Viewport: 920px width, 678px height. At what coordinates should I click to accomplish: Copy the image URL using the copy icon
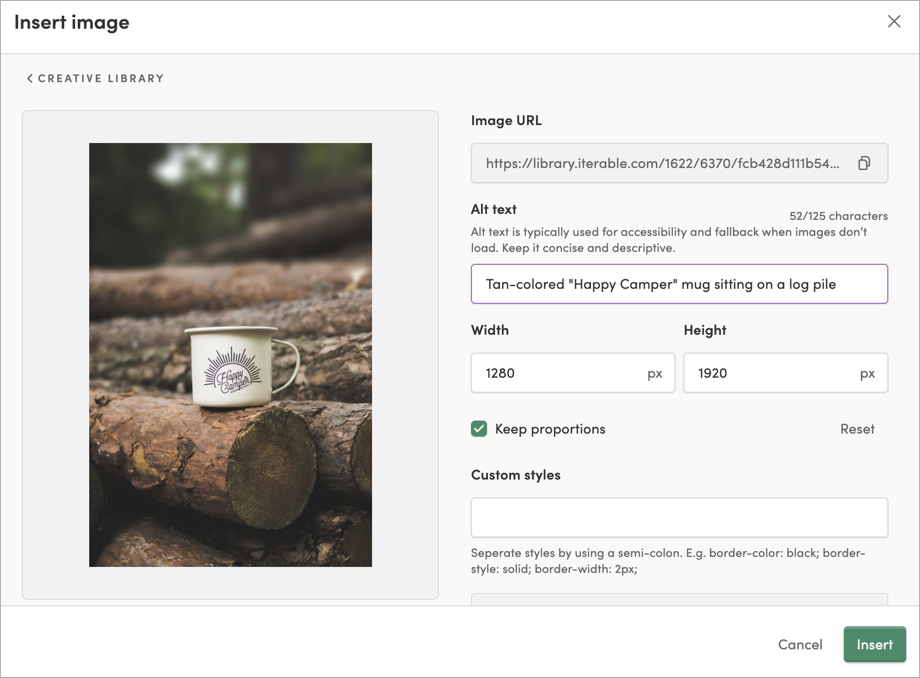tap(863, 163)
